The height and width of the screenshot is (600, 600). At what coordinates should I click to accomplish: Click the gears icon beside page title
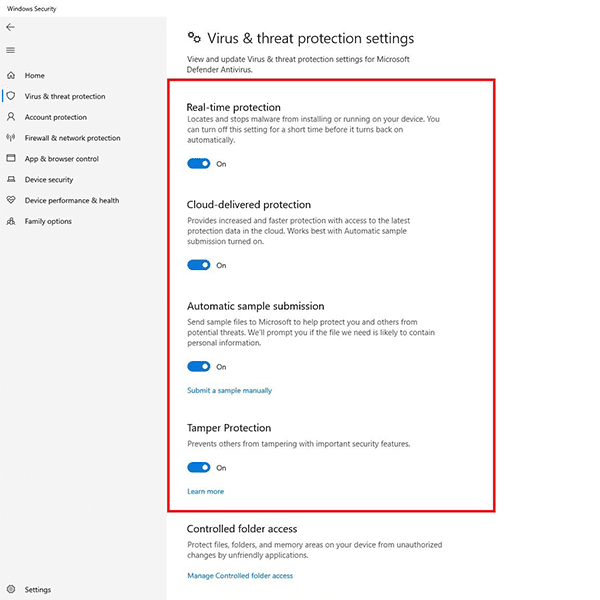[x=194, y=38]
